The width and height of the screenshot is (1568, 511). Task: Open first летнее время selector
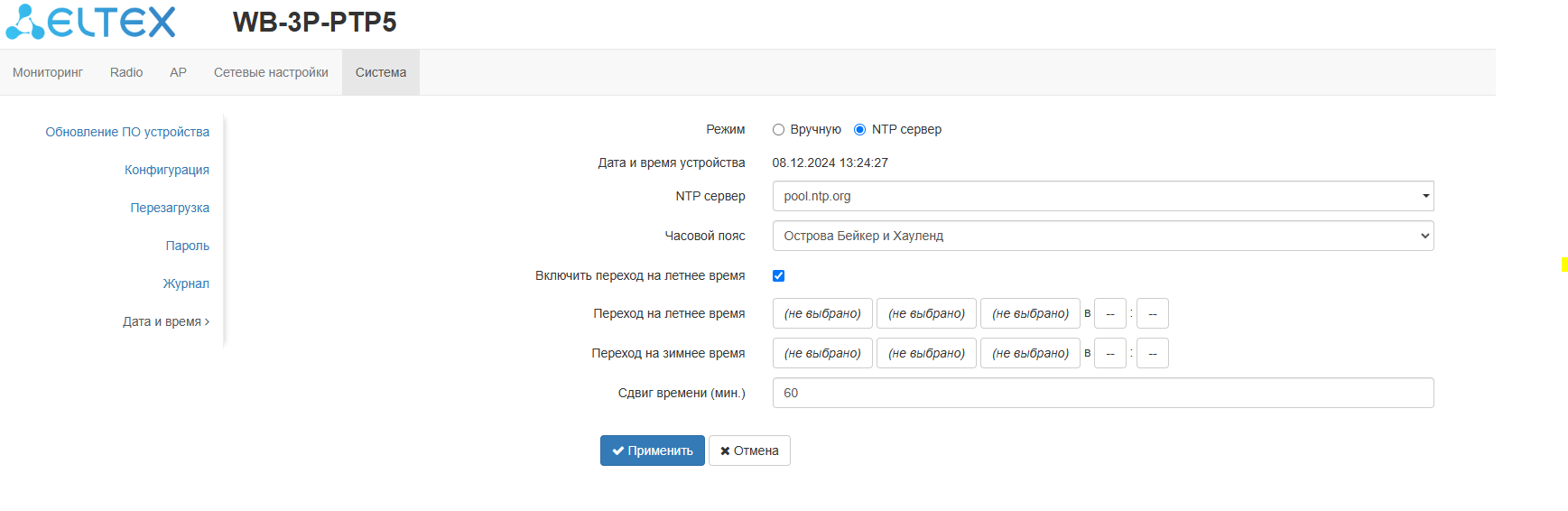[x=821, y=313]
